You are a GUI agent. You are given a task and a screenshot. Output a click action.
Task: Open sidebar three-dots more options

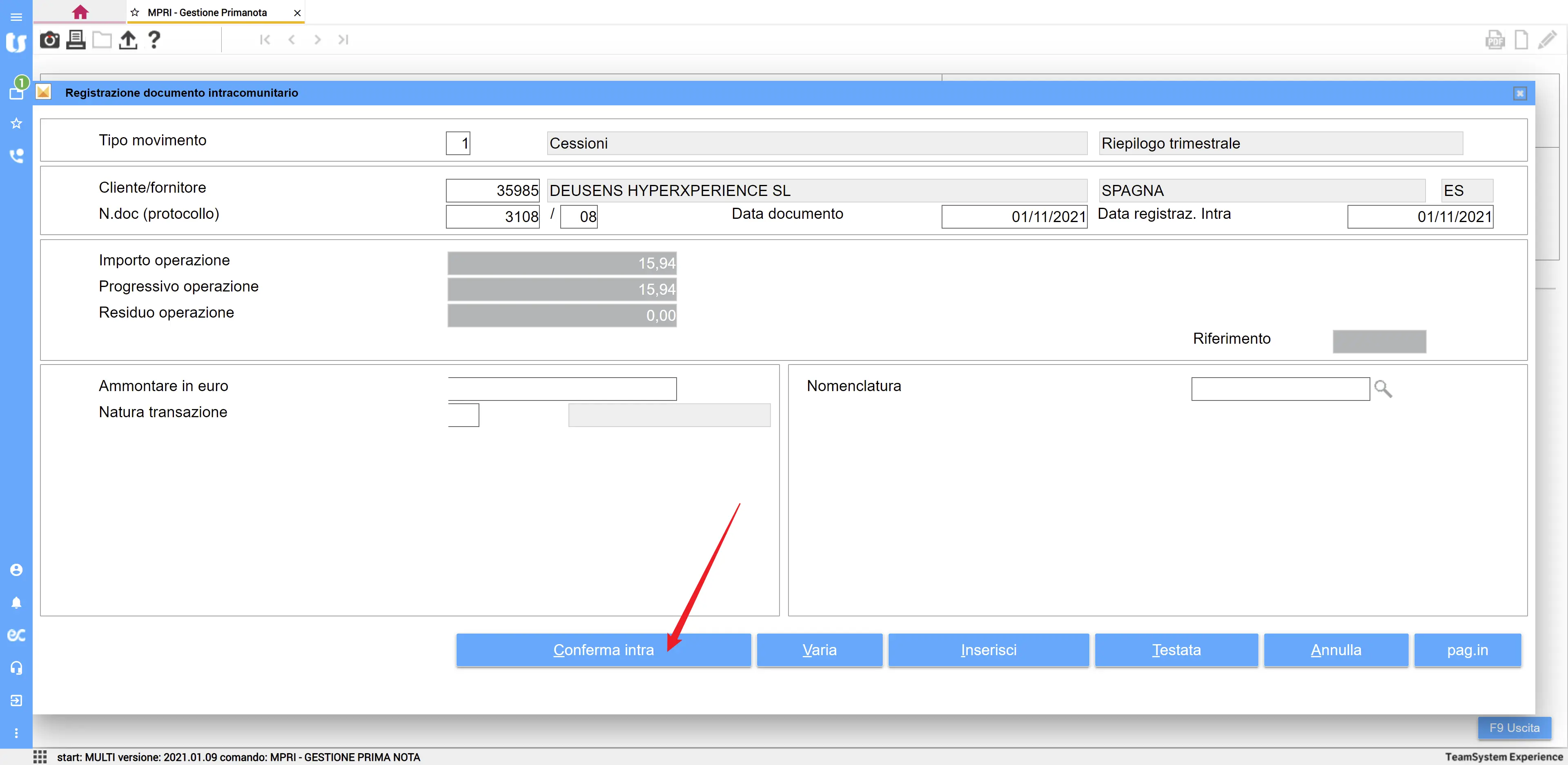16,733
